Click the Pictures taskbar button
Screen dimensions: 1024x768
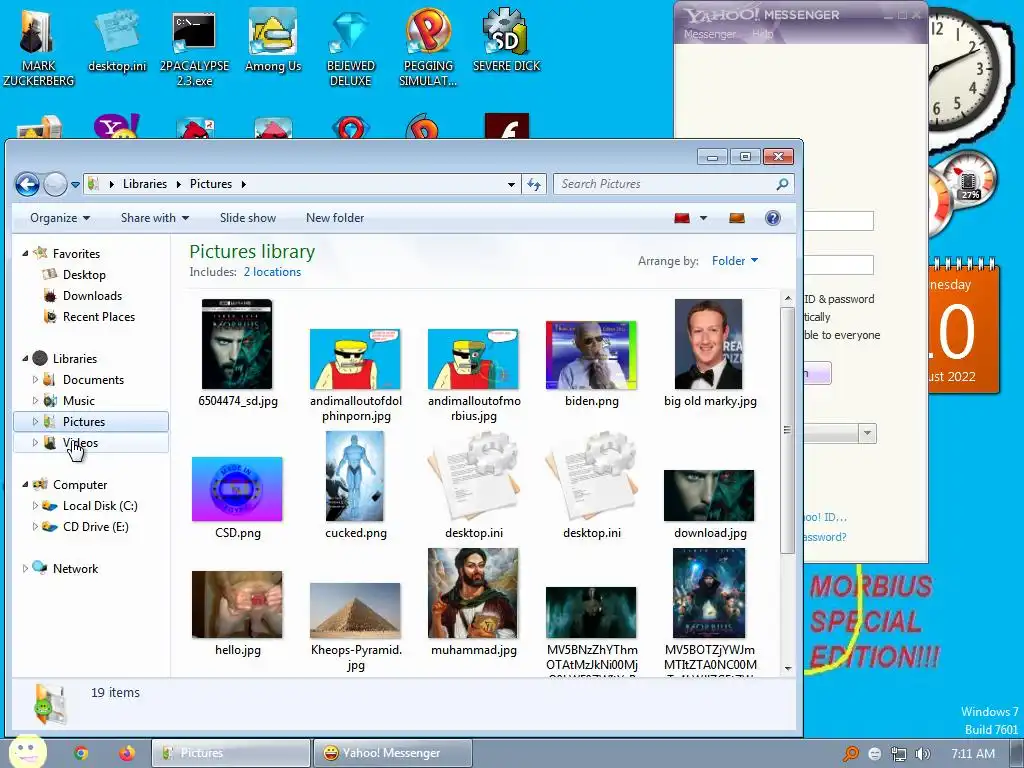231,753
